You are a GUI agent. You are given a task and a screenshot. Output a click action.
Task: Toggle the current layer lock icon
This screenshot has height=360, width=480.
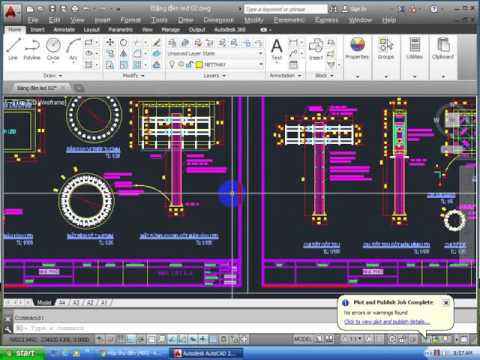click(189, 64)
